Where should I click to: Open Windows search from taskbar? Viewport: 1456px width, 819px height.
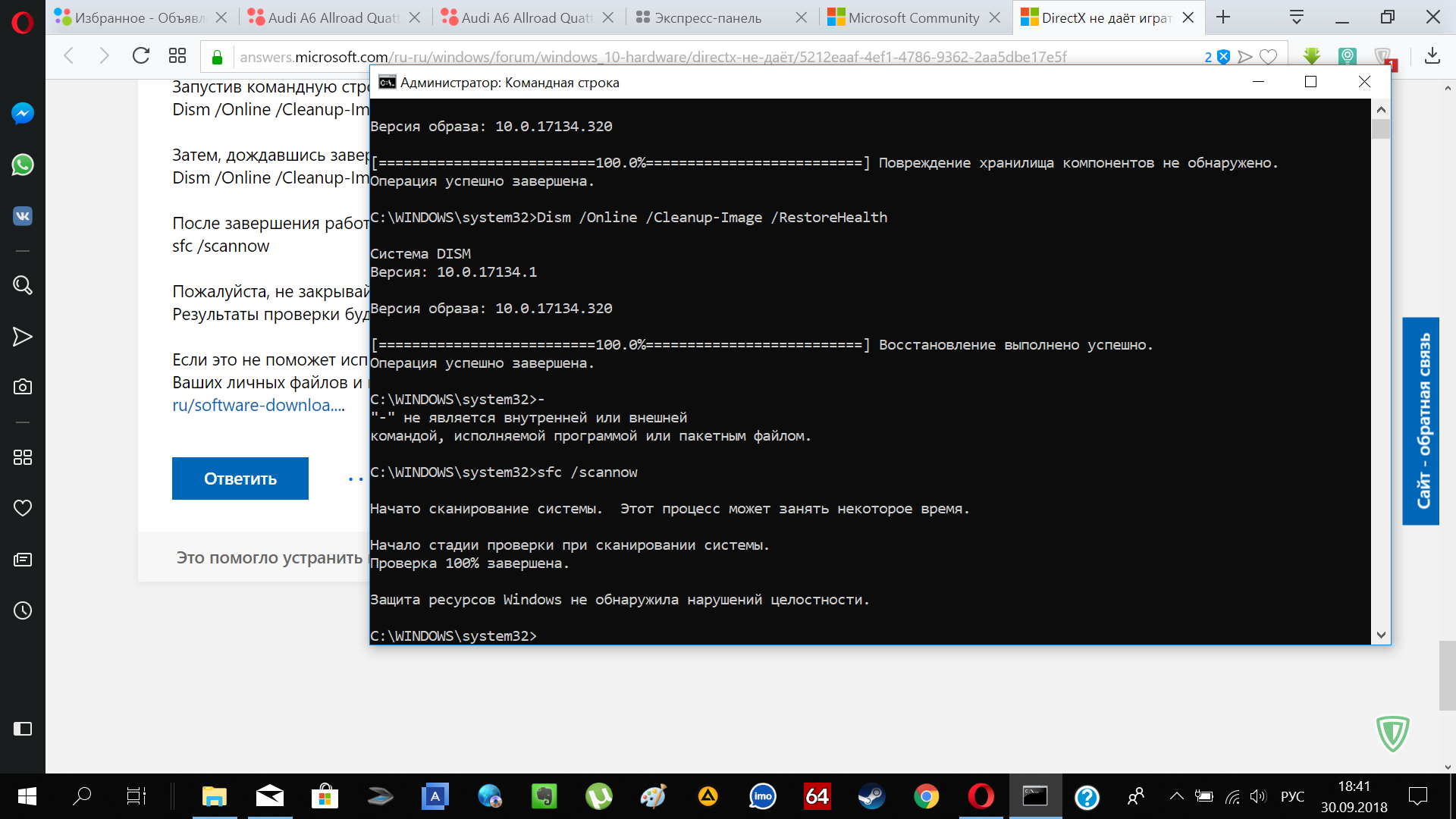point(82,796)
